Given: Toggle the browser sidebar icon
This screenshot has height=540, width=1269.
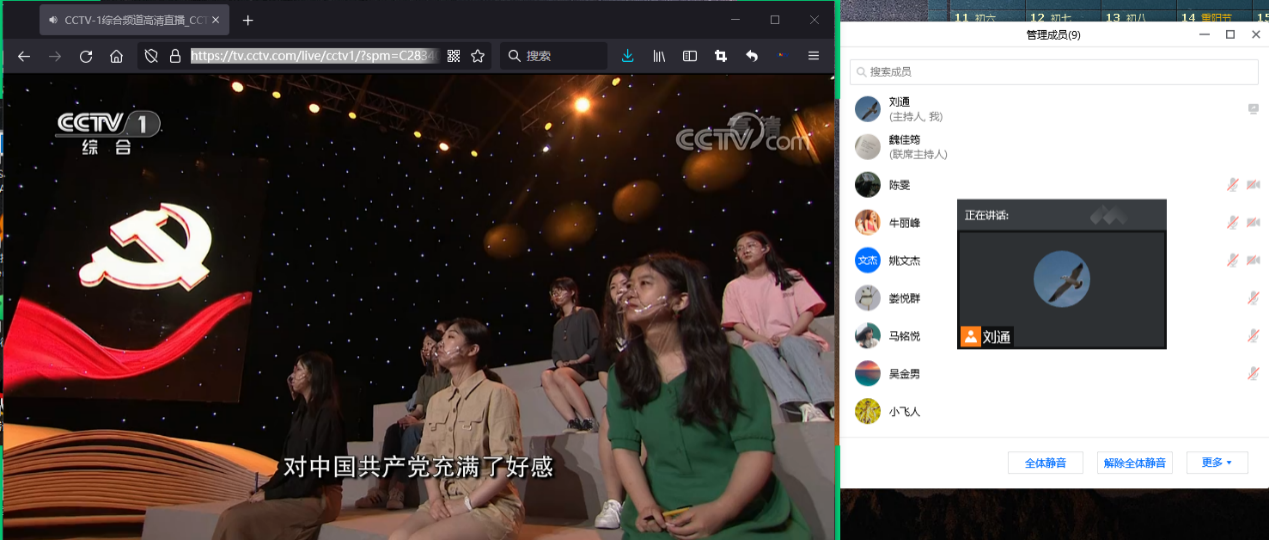Looking at the screenshot, I should [690, 56].
